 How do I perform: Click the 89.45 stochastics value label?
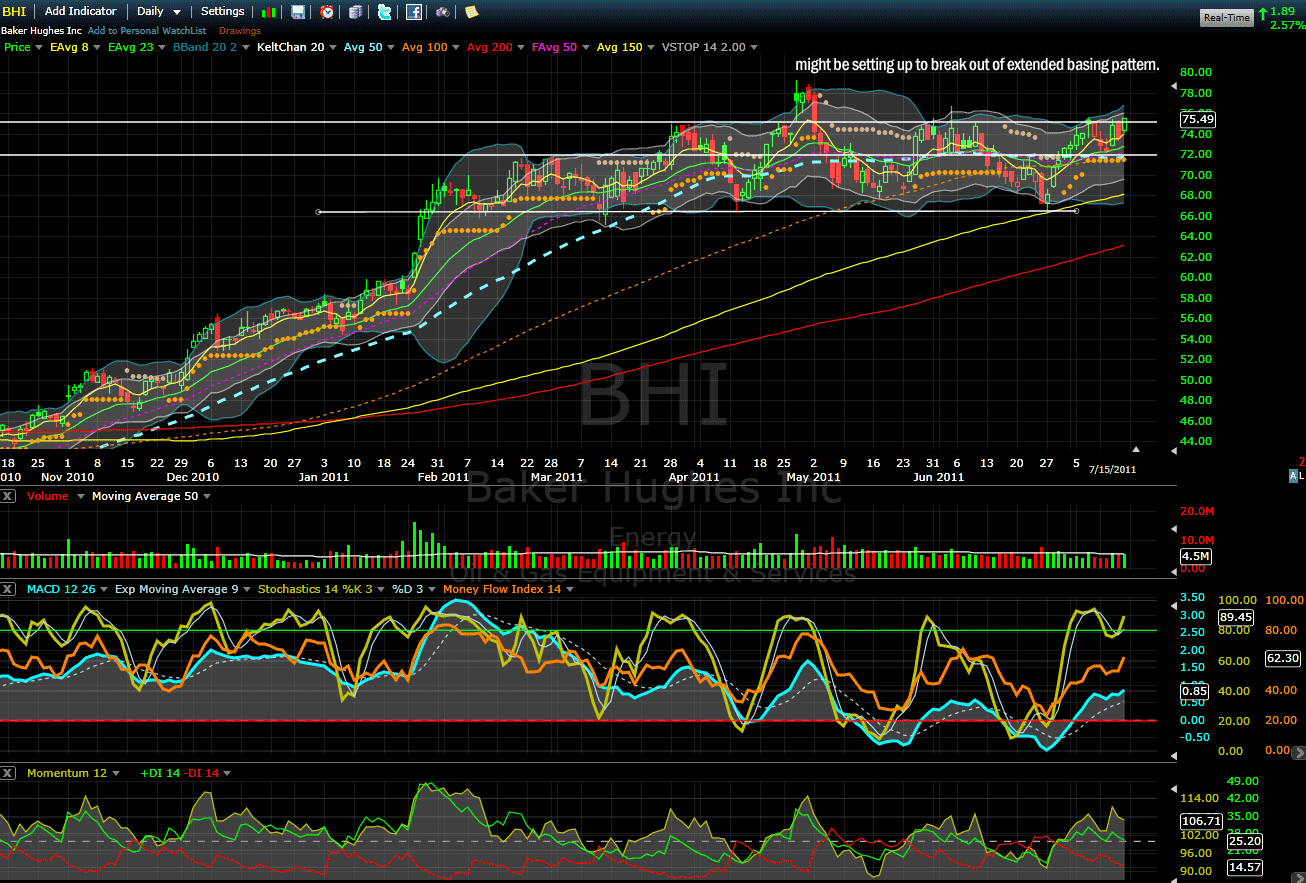click(x=1236, y=617)
